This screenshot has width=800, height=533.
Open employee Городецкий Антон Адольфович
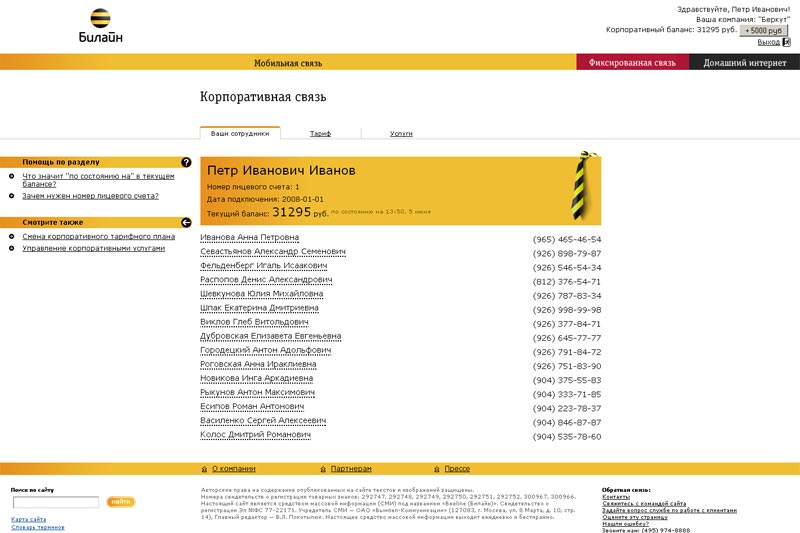(x=266, y=350)
